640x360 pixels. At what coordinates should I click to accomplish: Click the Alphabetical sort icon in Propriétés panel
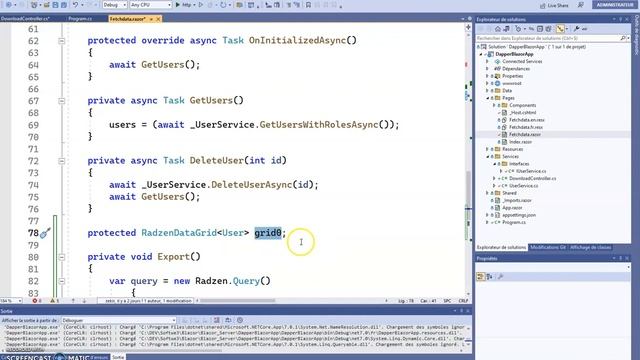[x=489, y=277]
